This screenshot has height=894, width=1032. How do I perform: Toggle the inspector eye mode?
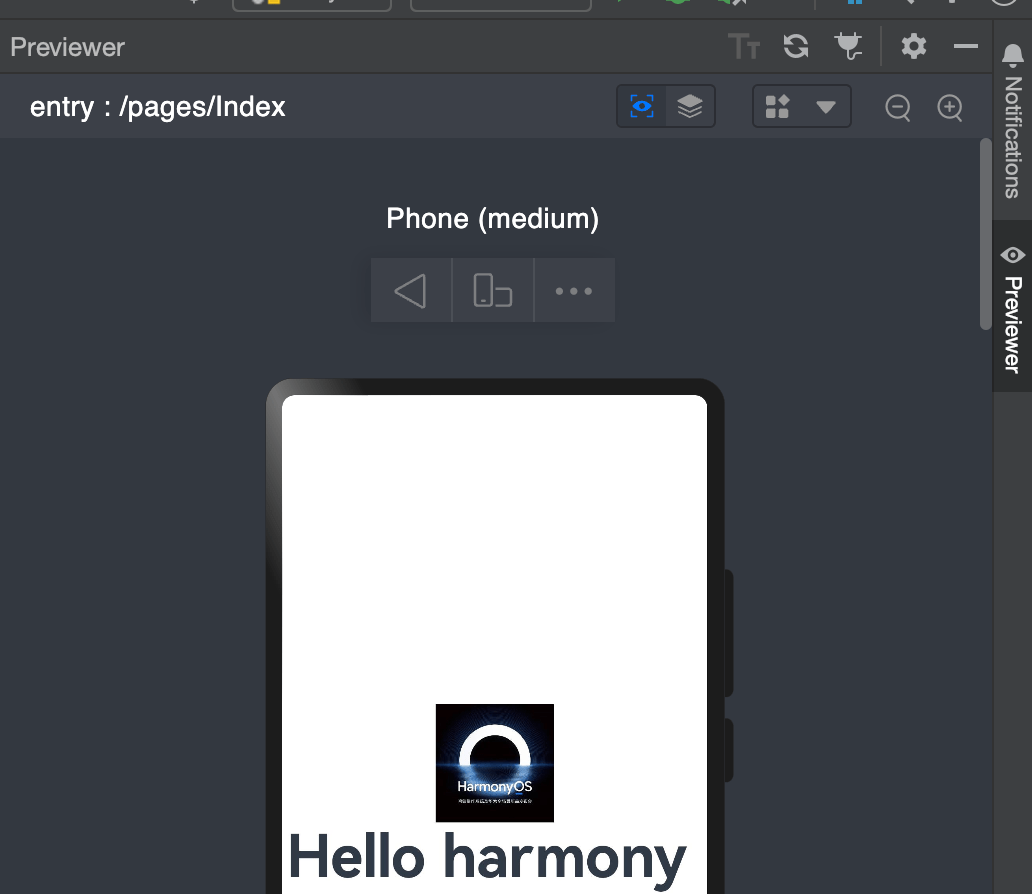click(x=641, y=106)
